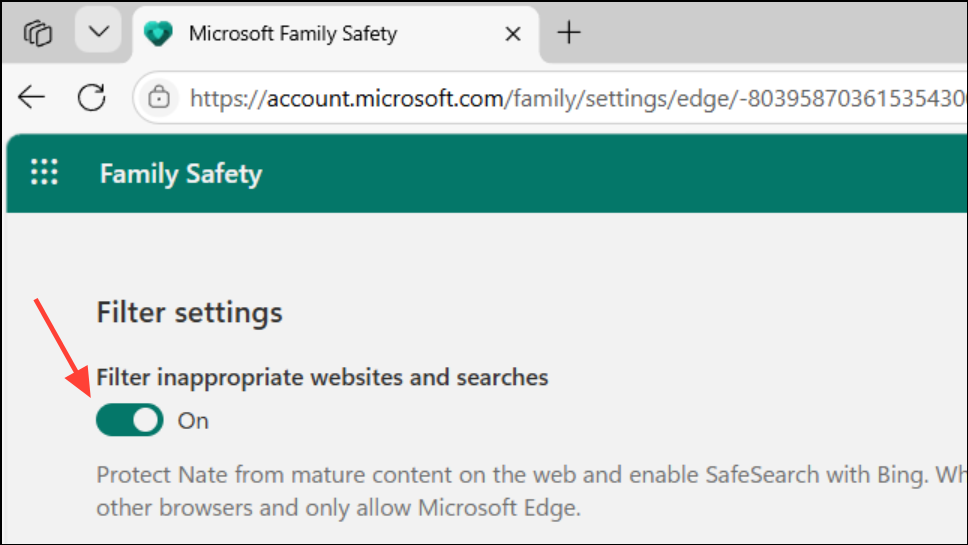
Task: Click the "Protect Nate from mature content" text
Action: pyautogui.click(x=300, y=473)
